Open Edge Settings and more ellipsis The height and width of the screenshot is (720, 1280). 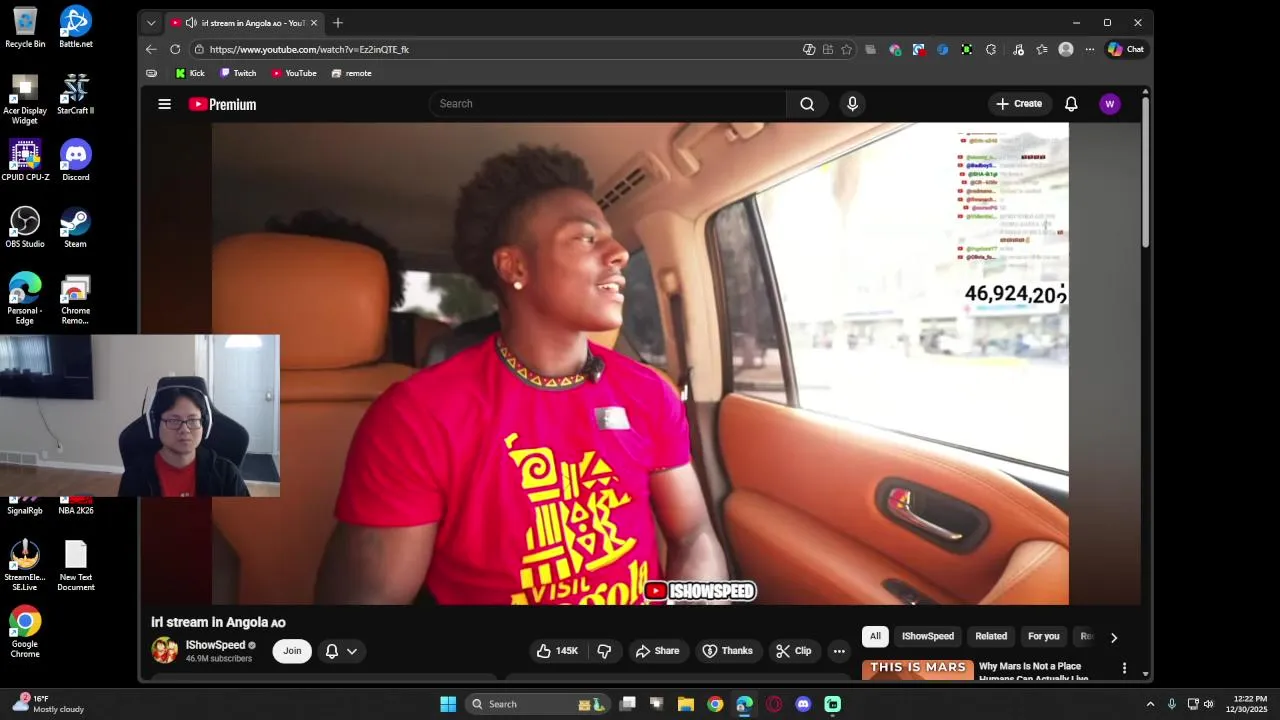click(1090, 49)
